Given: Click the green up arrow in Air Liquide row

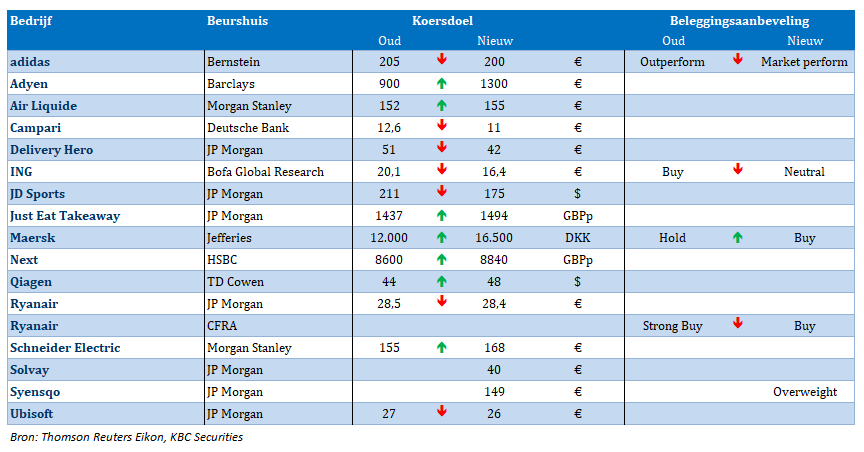Looking at the screenshot, I should click(x=441, y=106).
